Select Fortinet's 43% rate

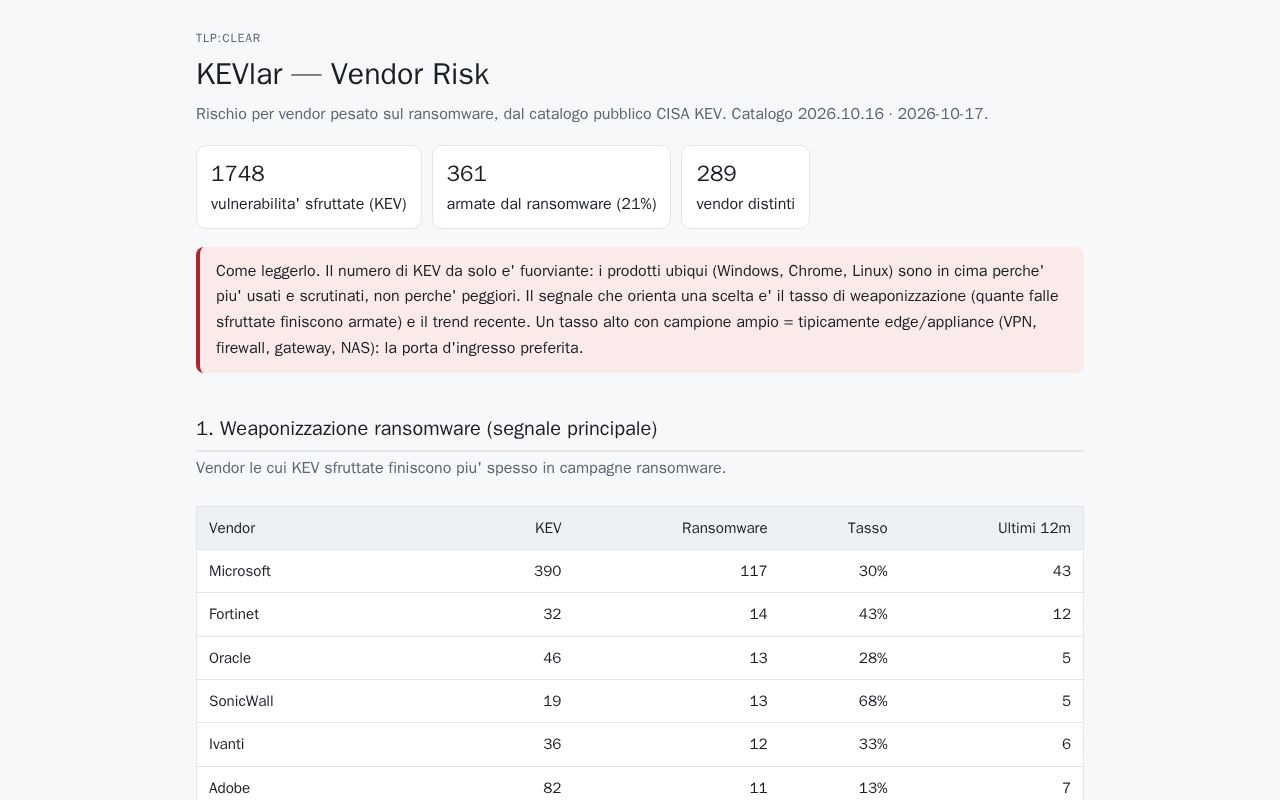tap(873, 614)
